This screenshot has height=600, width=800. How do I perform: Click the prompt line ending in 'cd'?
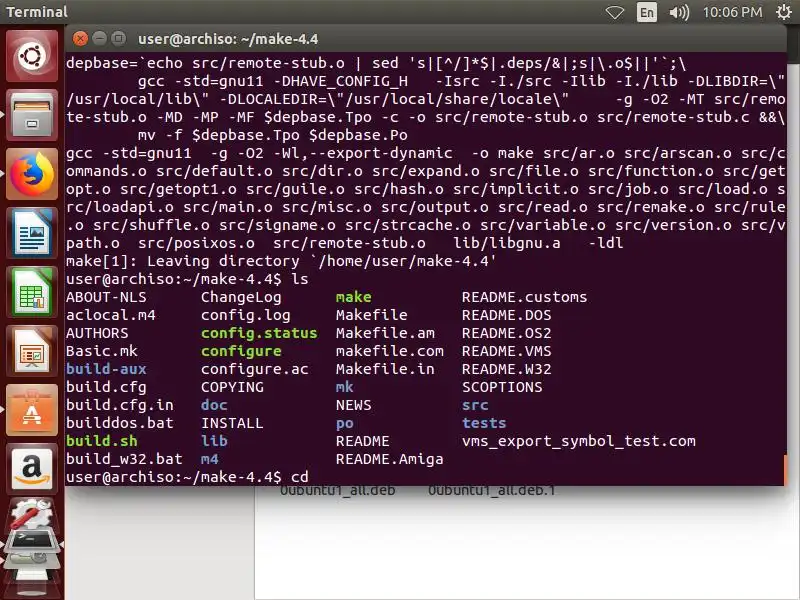(x=187, y=477)
